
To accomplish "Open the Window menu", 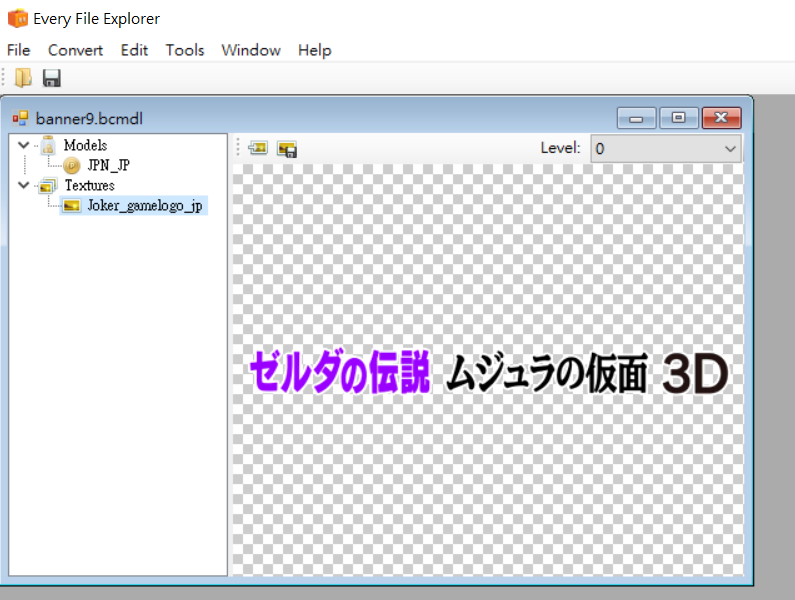I will pos(251,50).
